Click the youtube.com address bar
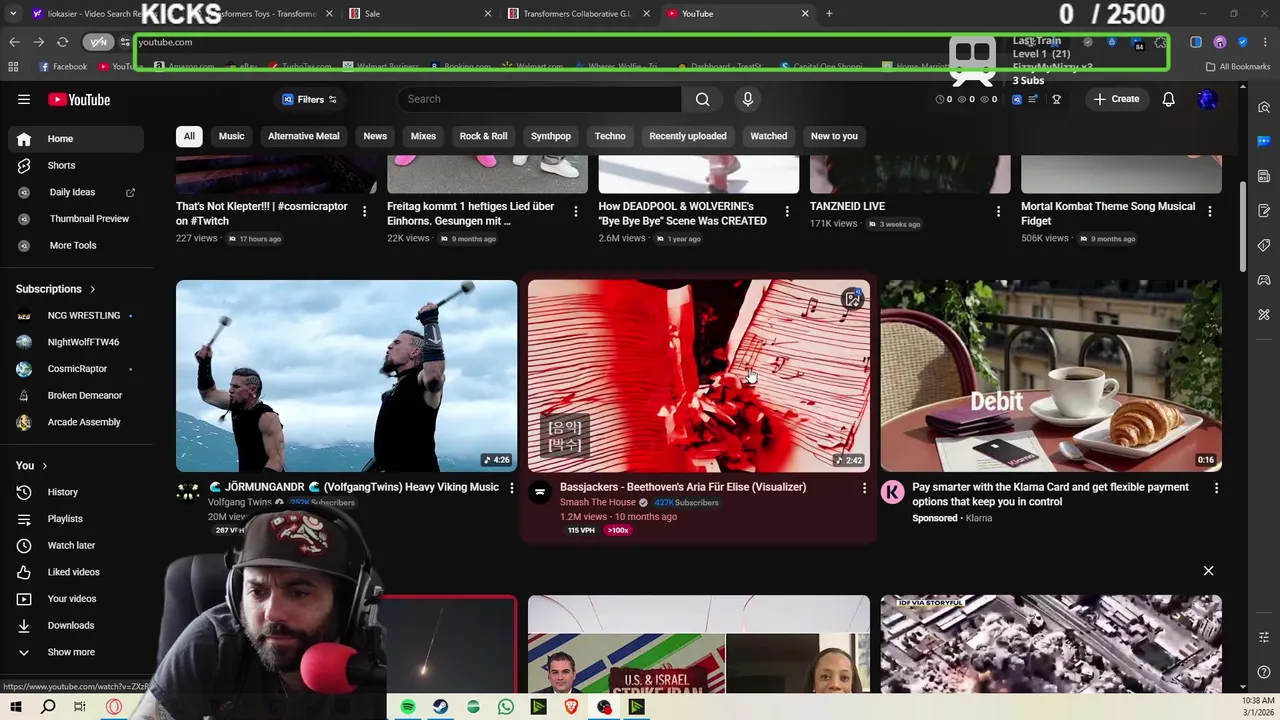The image size is (1280, 720). point(540,42)
